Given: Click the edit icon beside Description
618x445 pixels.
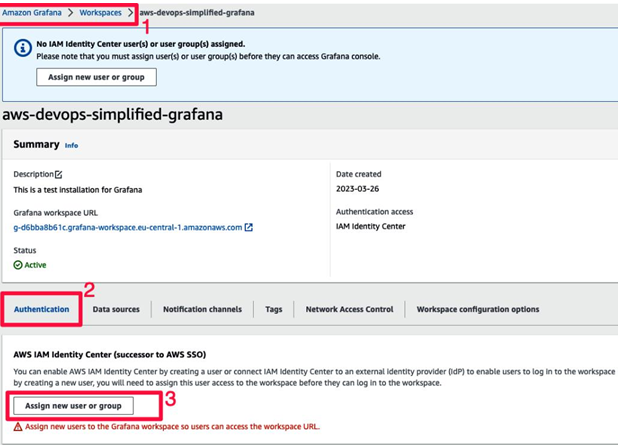Looking at the screenshot, I should click(x=59, y=174).
